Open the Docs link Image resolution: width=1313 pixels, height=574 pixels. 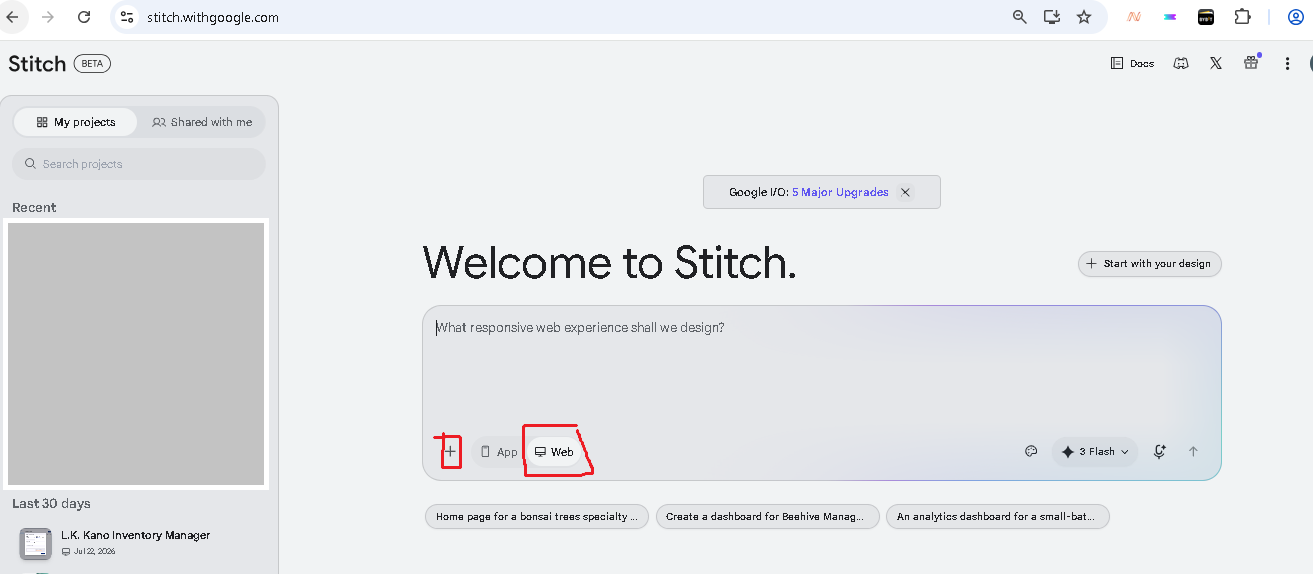pos(1132,63)
